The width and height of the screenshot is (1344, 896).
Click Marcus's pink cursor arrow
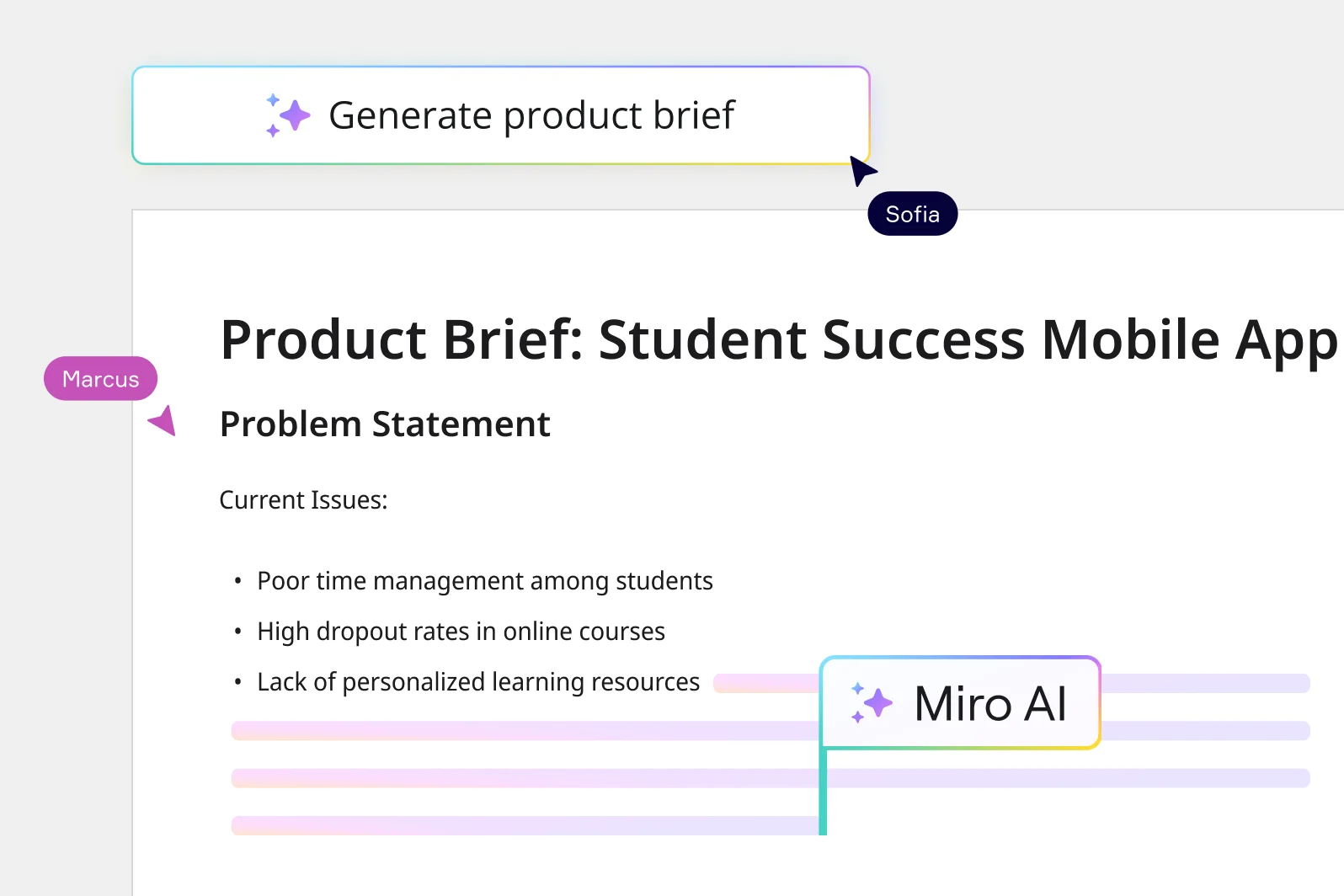164,421
